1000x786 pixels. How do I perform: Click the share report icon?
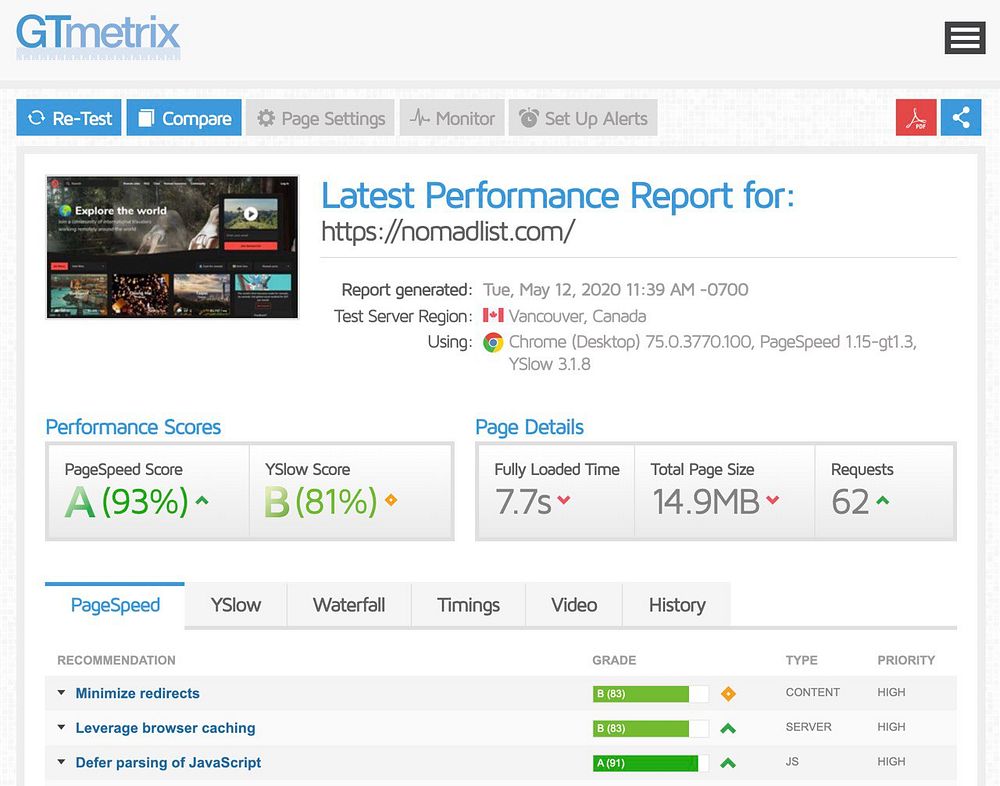coord(960,117)
